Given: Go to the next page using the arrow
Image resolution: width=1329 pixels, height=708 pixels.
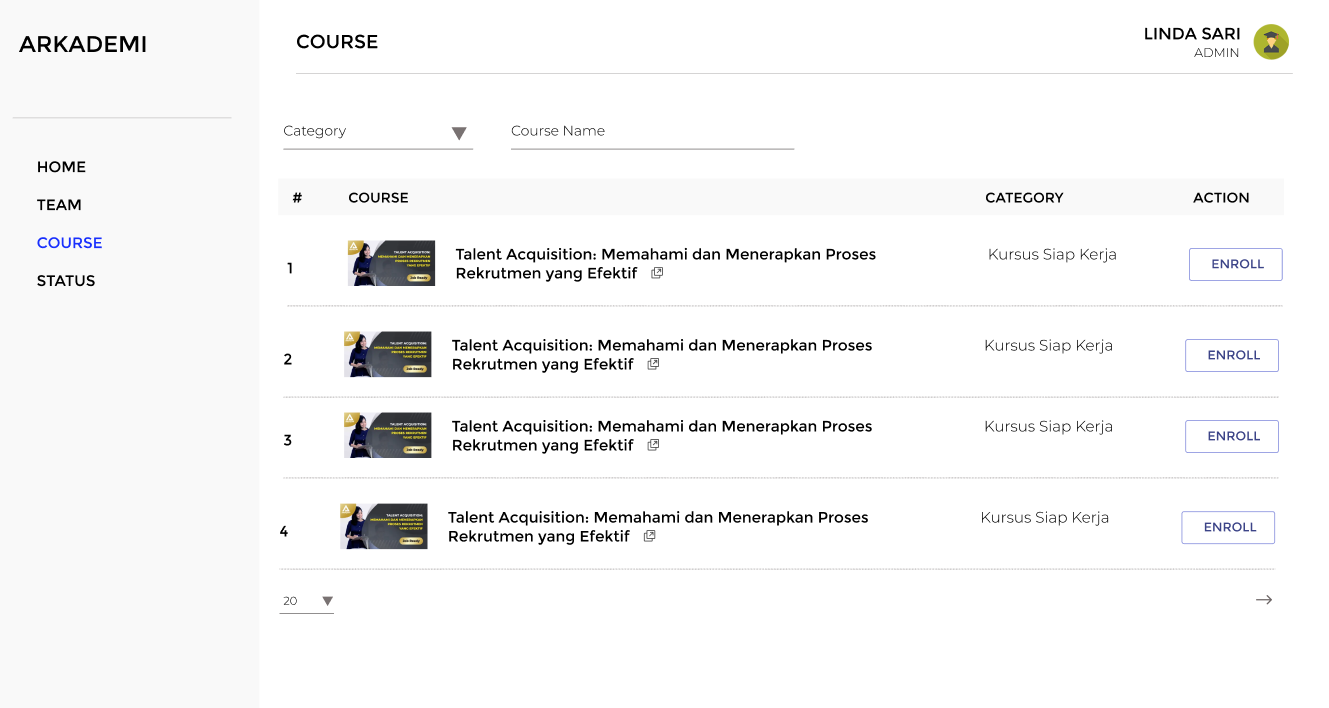Looking at the screenshot, I should click(x=1264, y=599).
